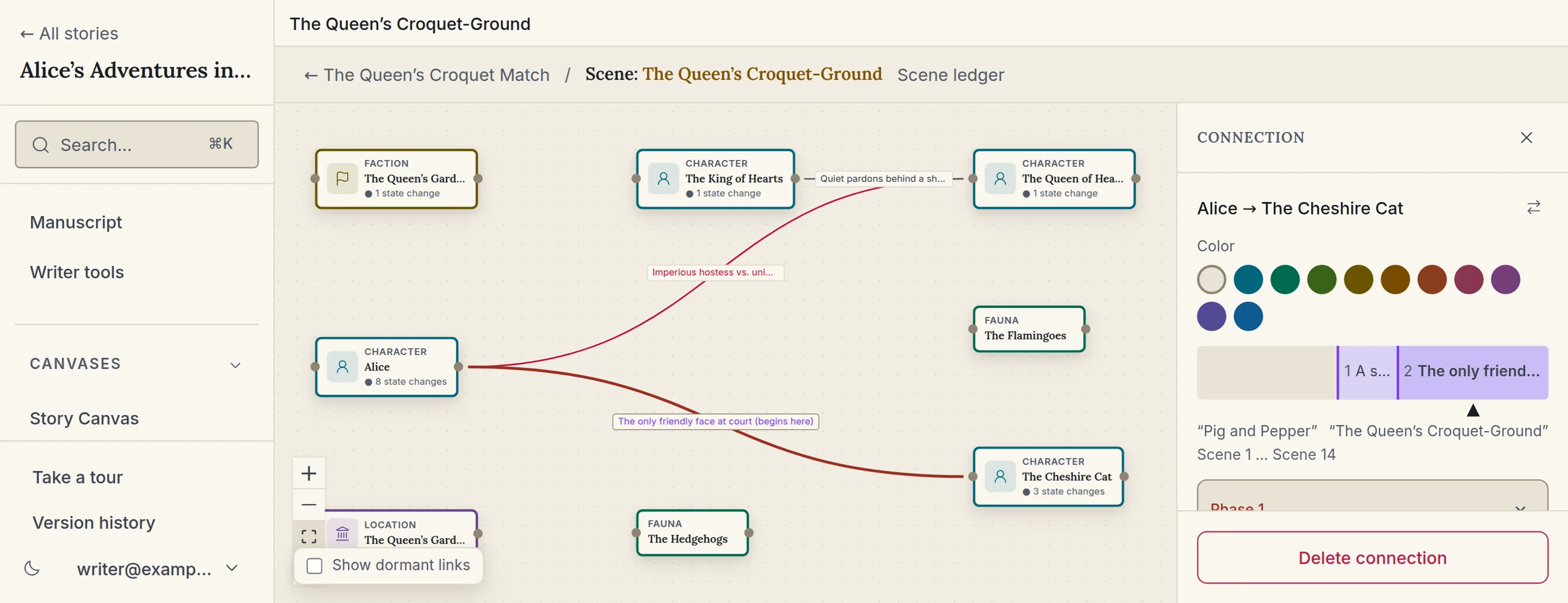Enable the Show dormant links checkbox

[314, 565]
